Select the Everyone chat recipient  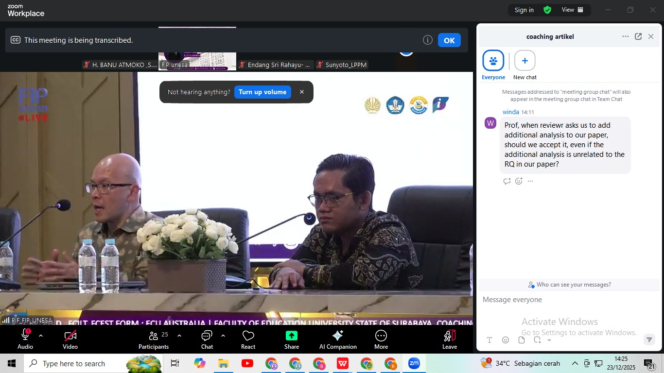point(493,64)
